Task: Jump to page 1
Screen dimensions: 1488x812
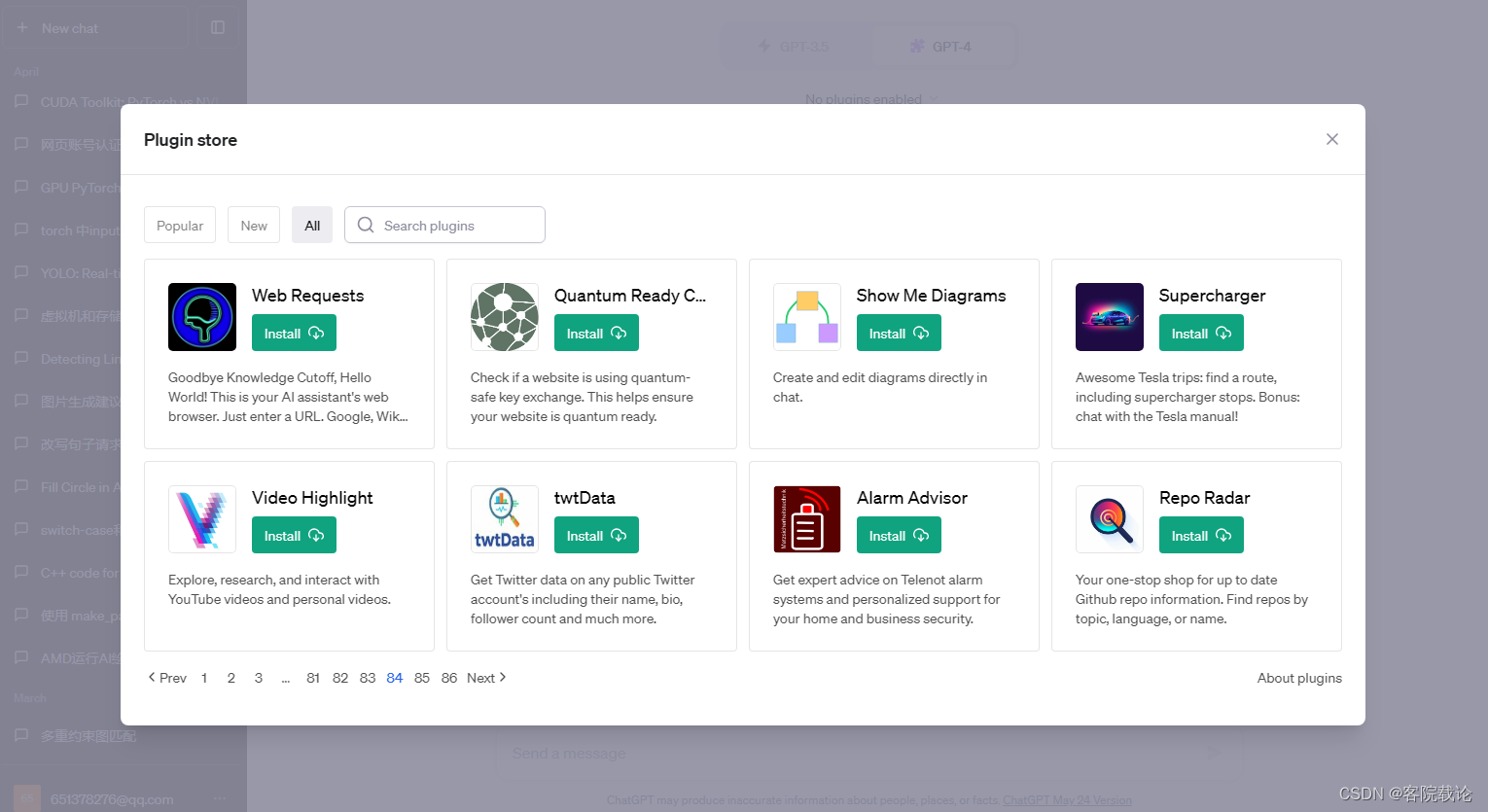Action: click(204, 678)
